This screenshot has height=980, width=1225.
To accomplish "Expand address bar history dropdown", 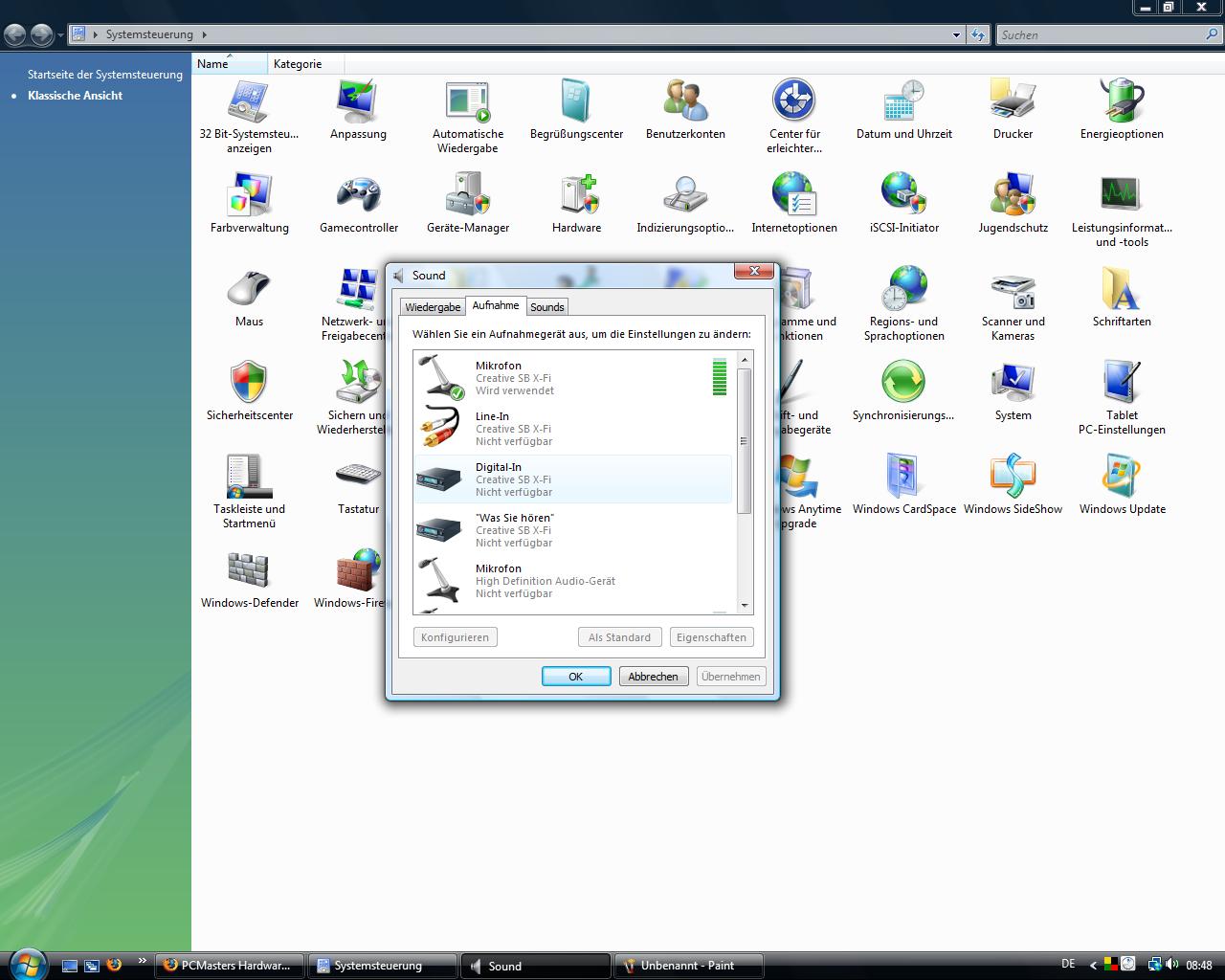I will pyautogui.click(x=956, y=35).
